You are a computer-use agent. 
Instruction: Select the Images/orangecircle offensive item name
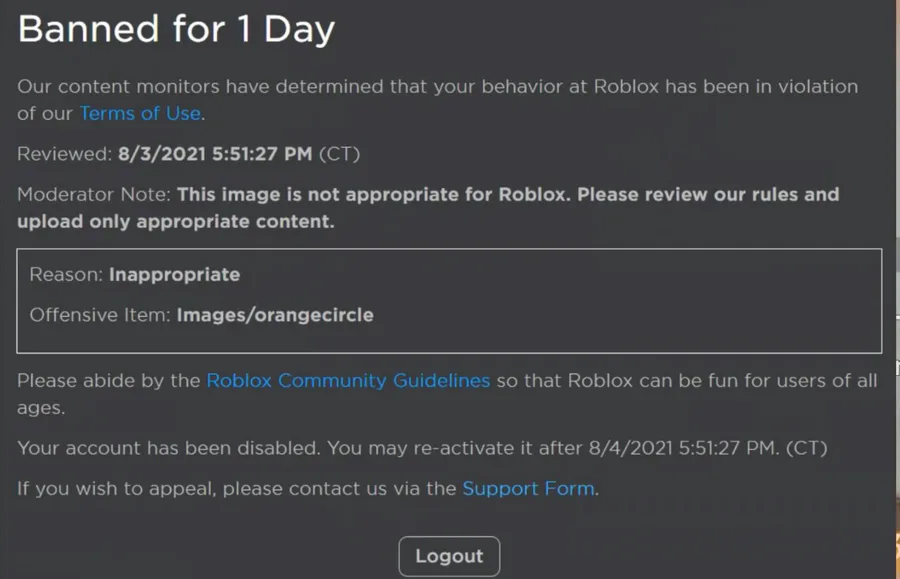(275, 315)
